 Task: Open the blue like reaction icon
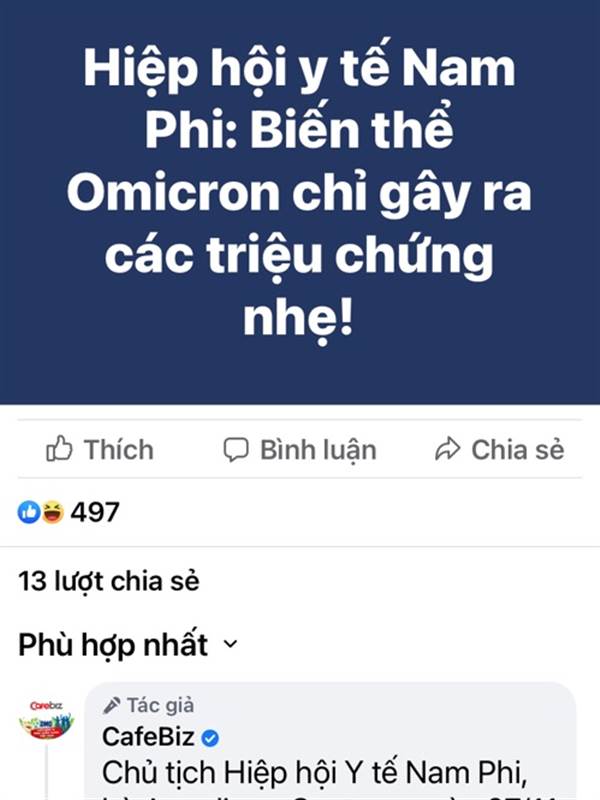(x=29, y=512)
